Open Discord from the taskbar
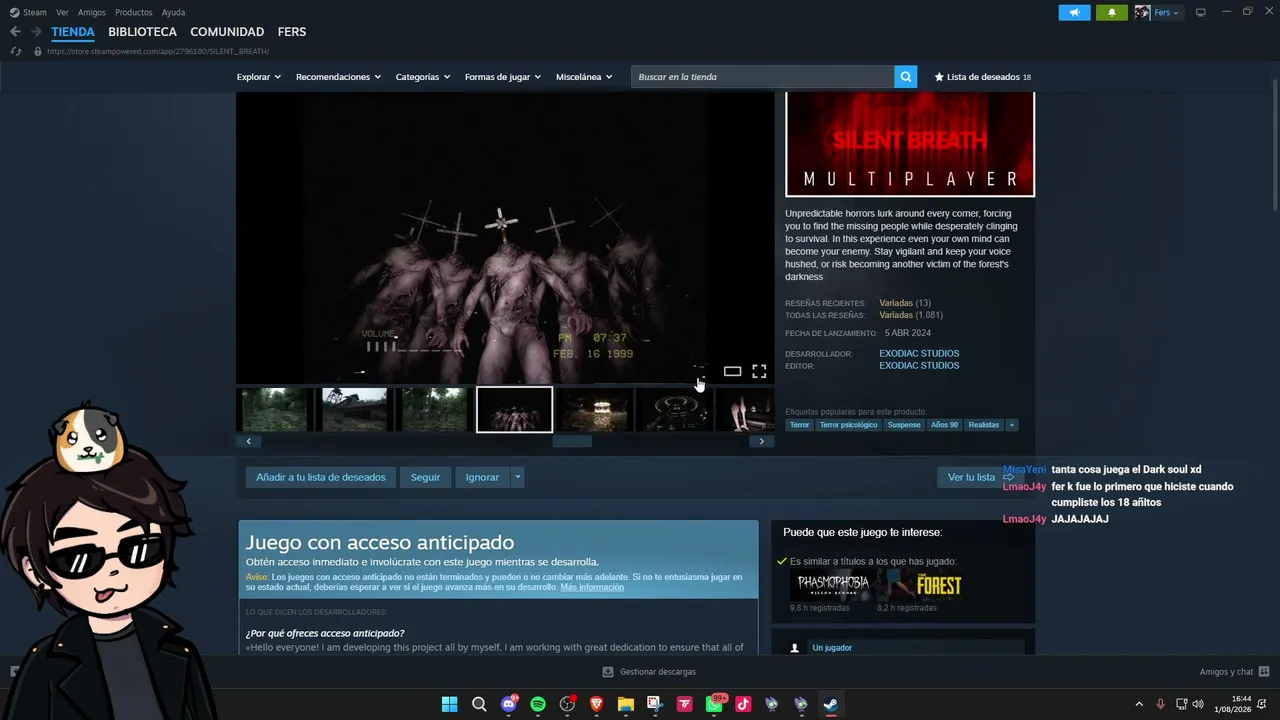 pos(509,704)
